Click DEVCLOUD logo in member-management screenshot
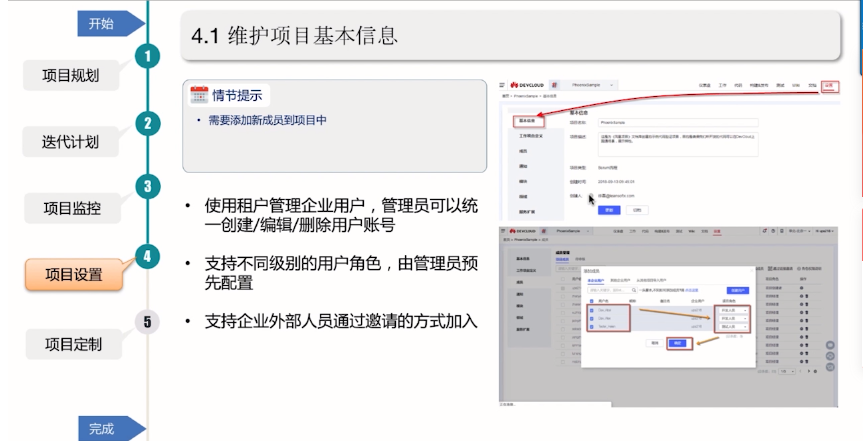This screenshot has width=863, height=441. [x=522, y=231]
